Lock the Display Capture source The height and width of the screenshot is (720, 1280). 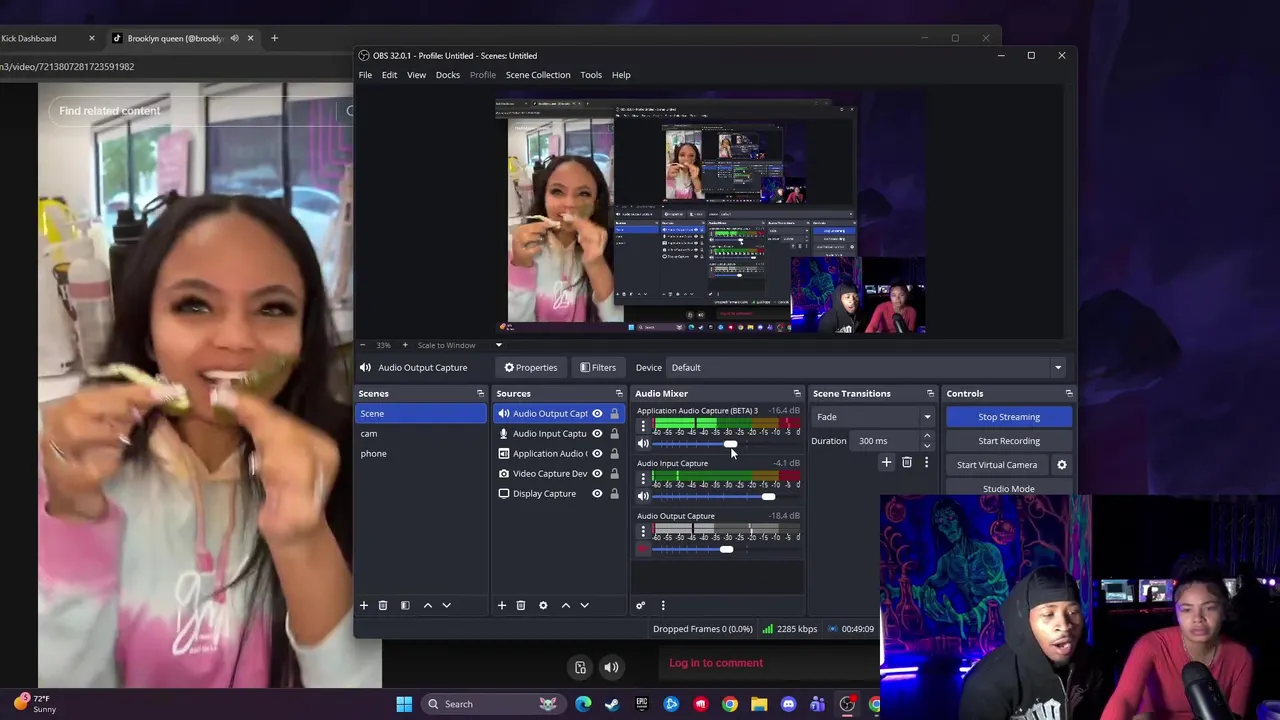point(614,493)
